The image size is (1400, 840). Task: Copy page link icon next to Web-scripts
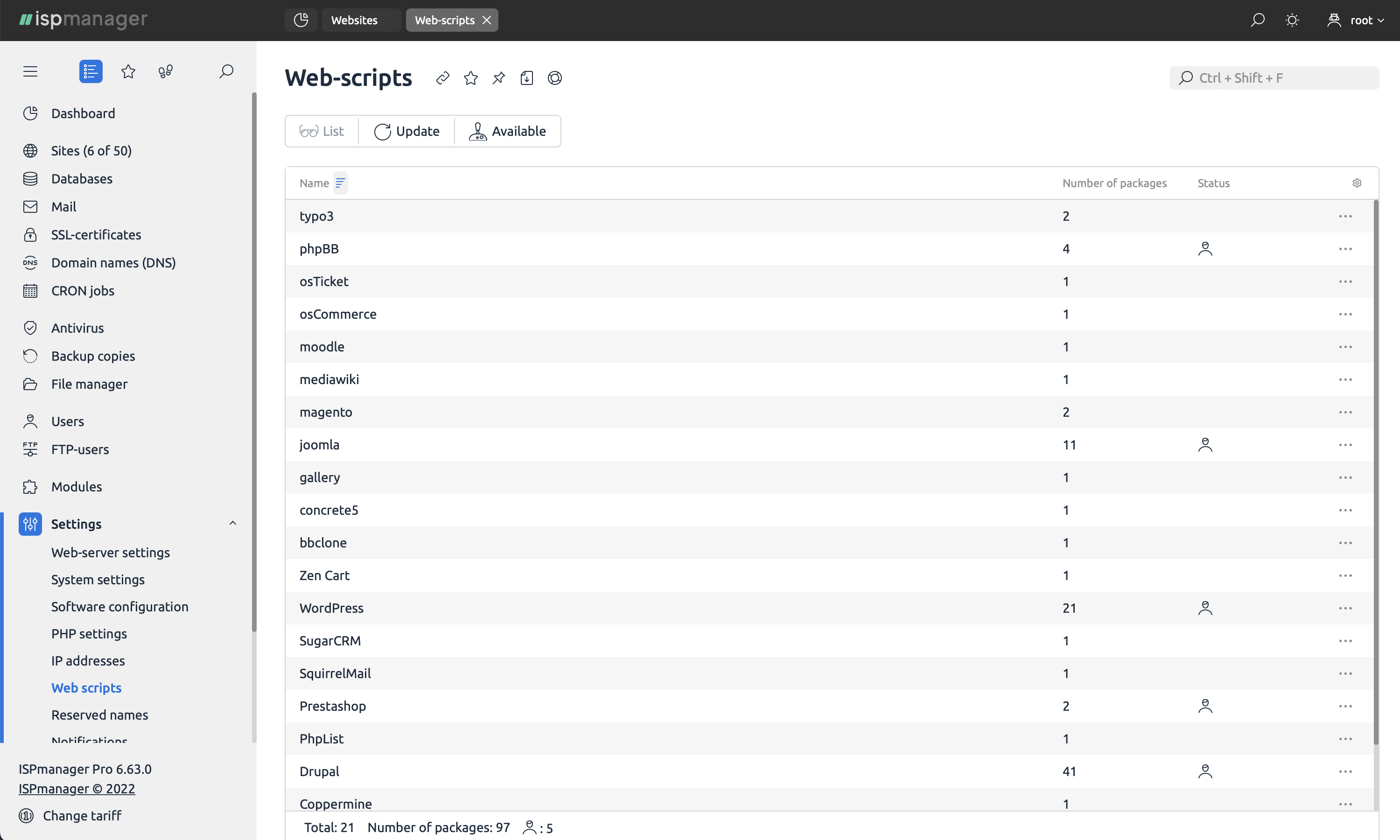pos(443,77)
